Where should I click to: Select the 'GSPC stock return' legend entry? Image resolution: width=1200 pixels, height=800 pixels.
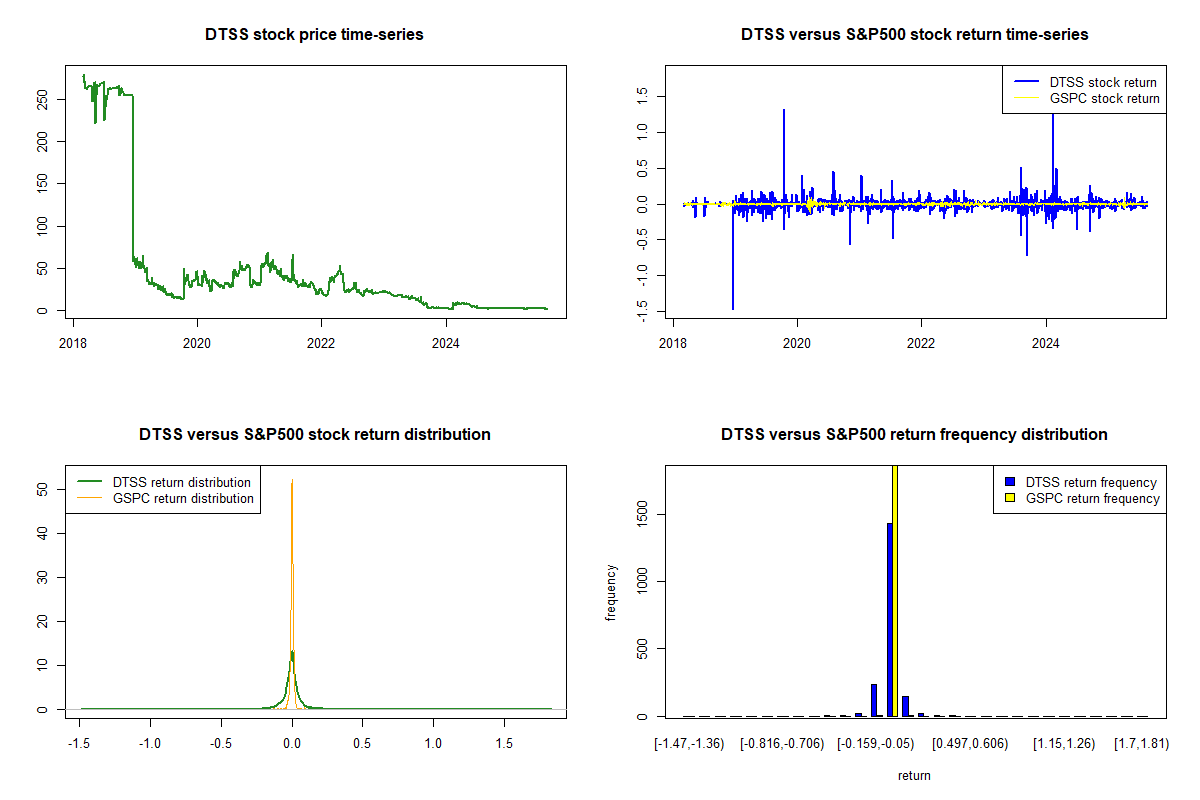tap(1104, 99)
